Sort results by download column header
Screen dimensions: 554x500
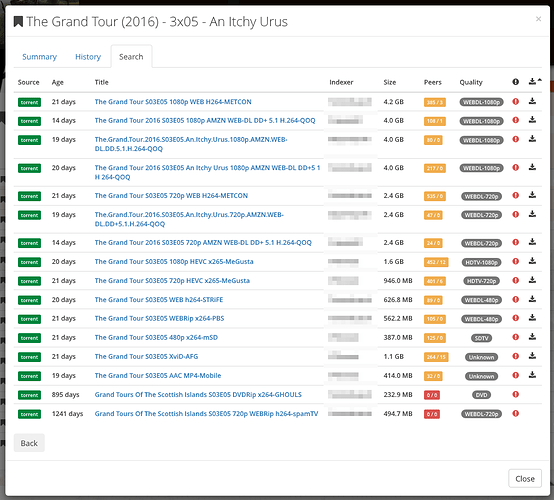pyautogui.click(x=535, y=82)
